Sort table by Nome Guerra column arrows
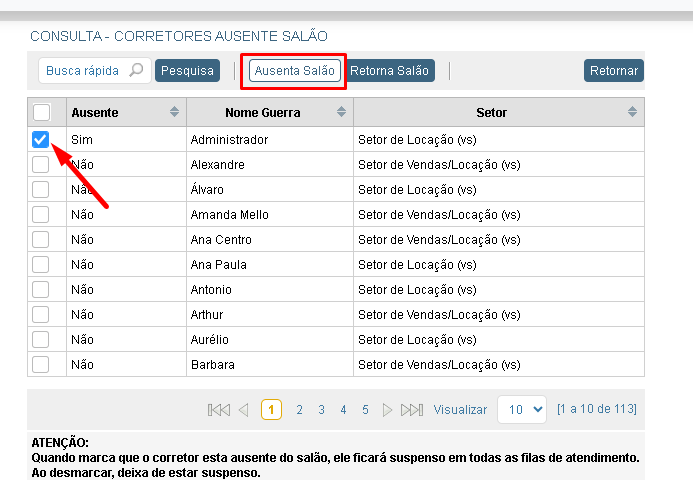Screen dimensions: 693x489 tap(342, 112)
